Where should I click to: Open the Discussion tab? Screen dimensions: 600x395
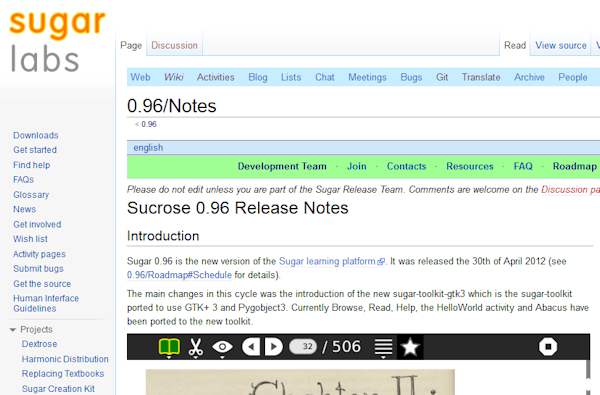174,45
